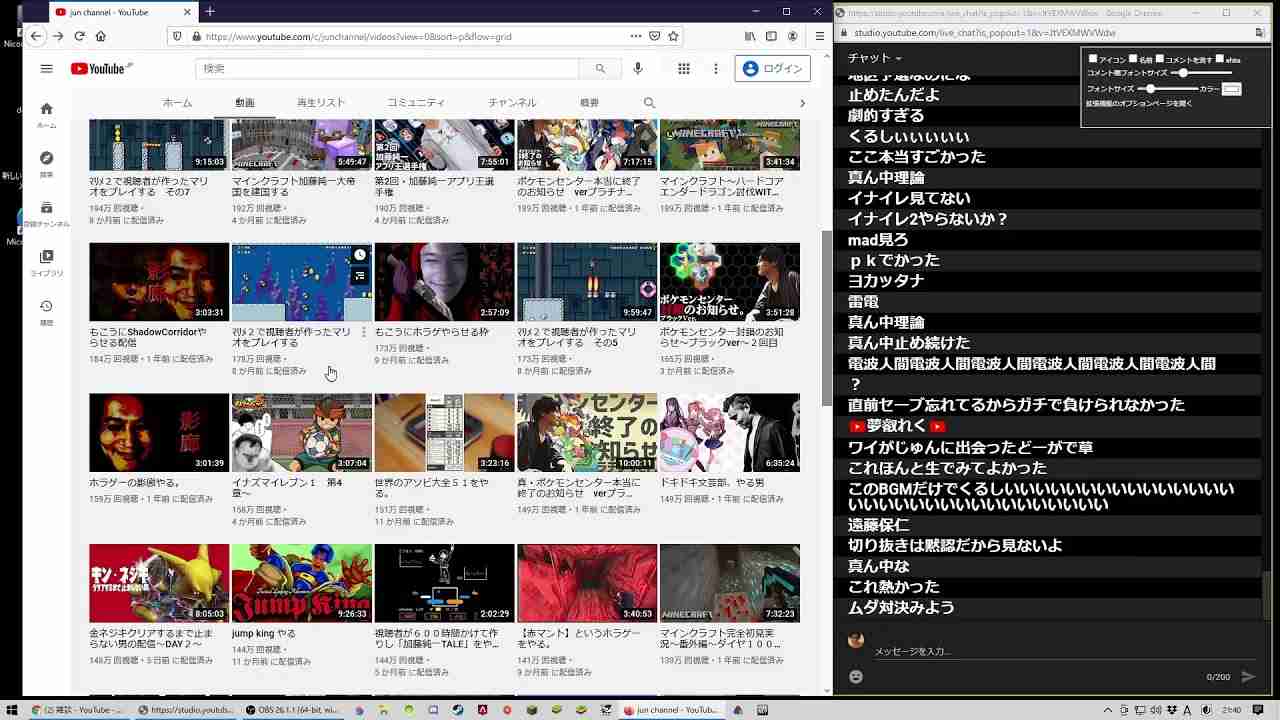This screenshot has height=720, width=1280.
Task: Open the YouTube hamburger guide menu
Action: (x=46, y=69)
